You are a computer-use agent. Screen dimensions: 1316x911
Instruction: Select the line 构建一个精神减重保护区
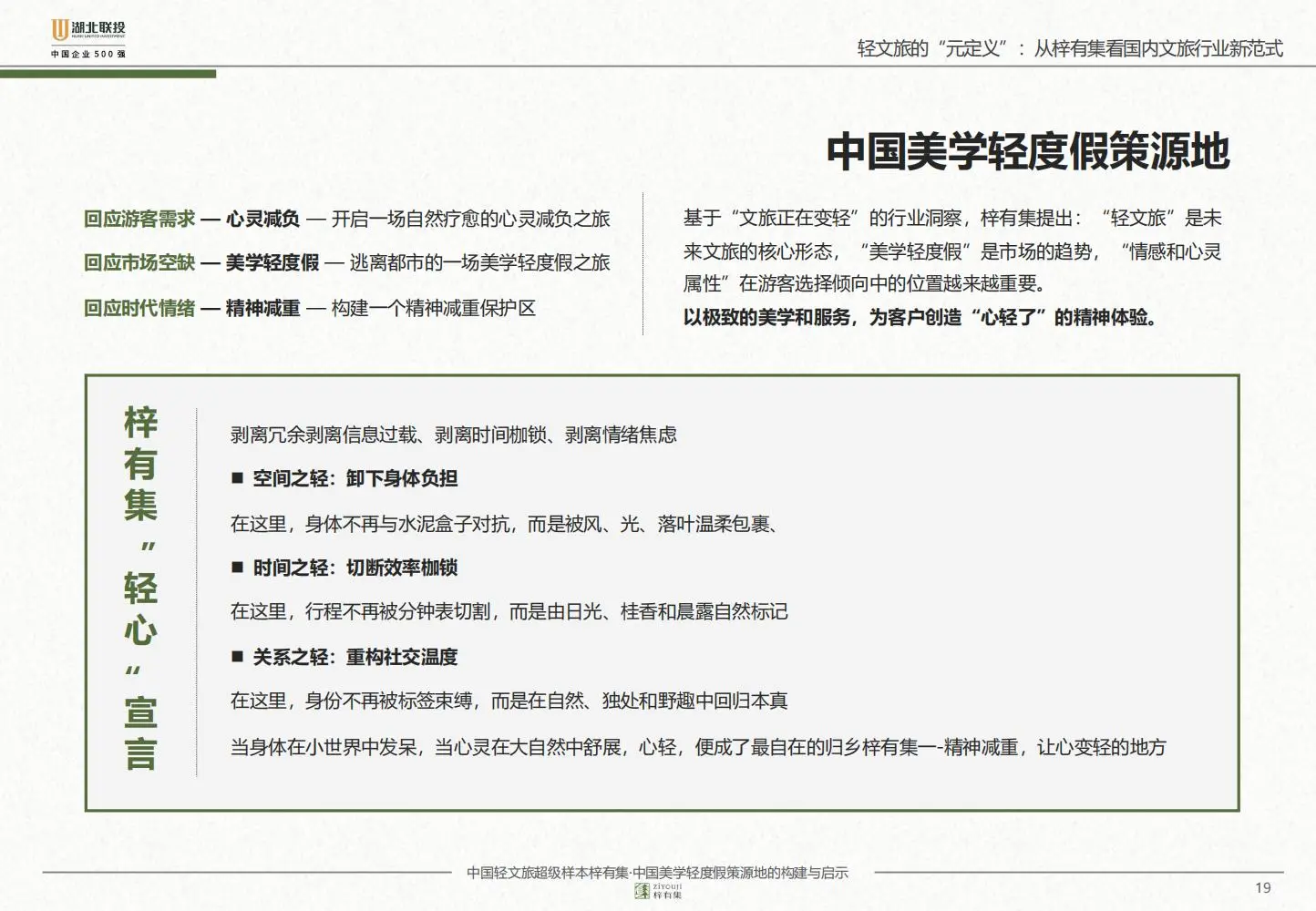click(433, 308)
